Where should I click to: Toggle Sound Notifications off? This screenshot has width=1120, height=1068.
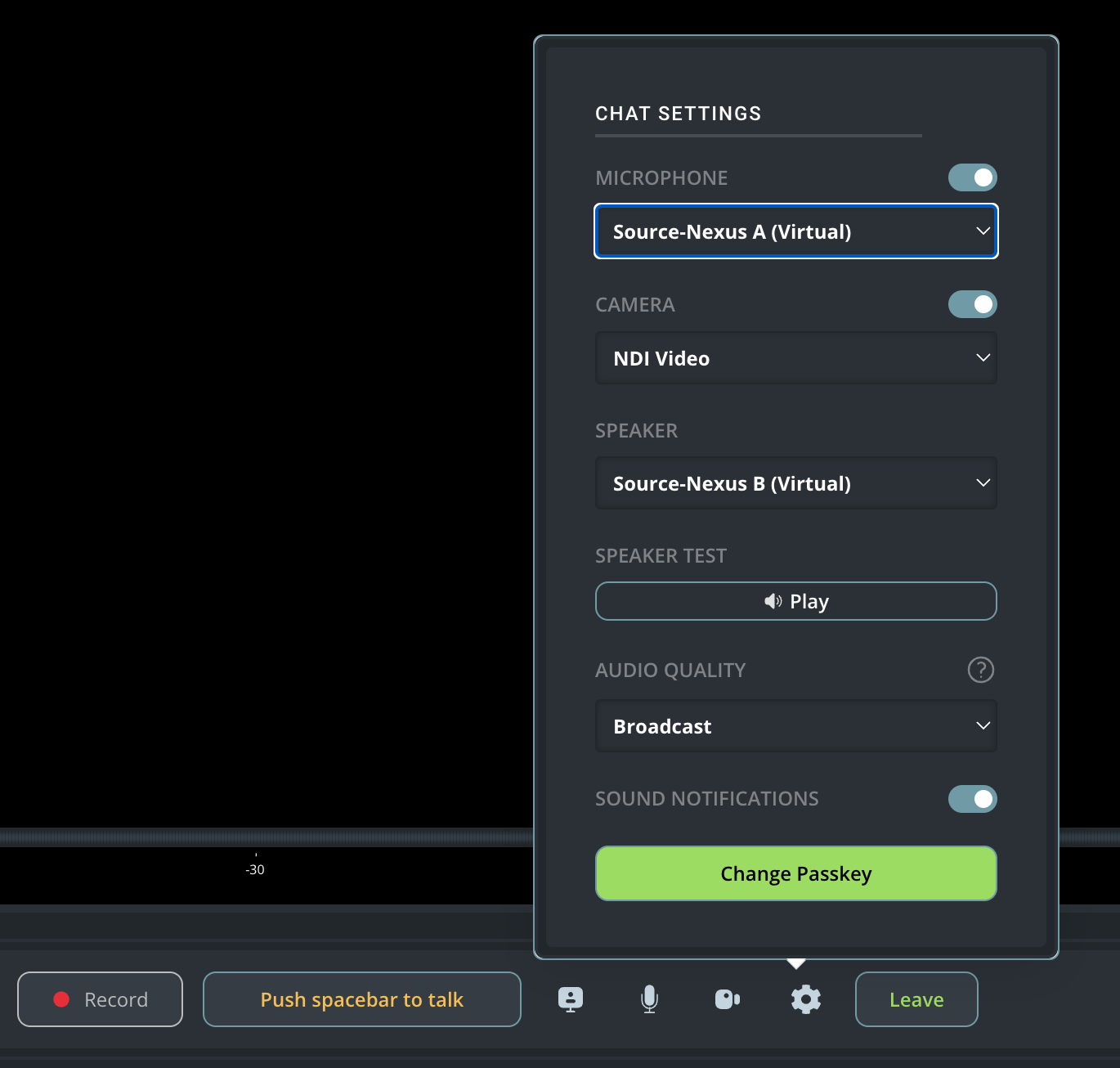click(972, 799)
